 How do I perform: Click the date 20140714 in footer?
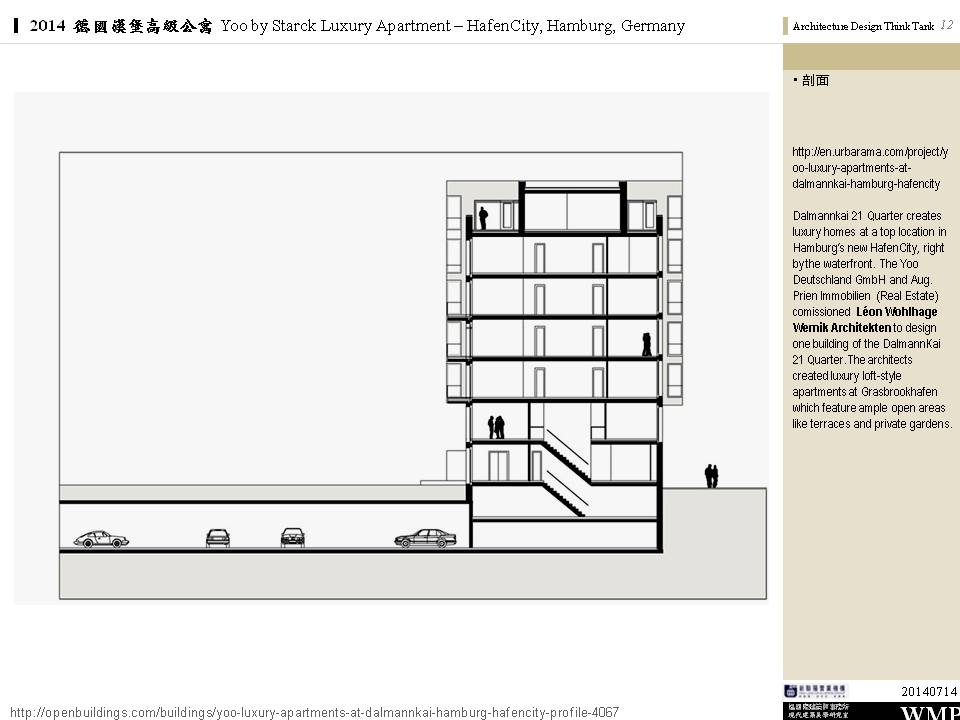coord(929,692)
